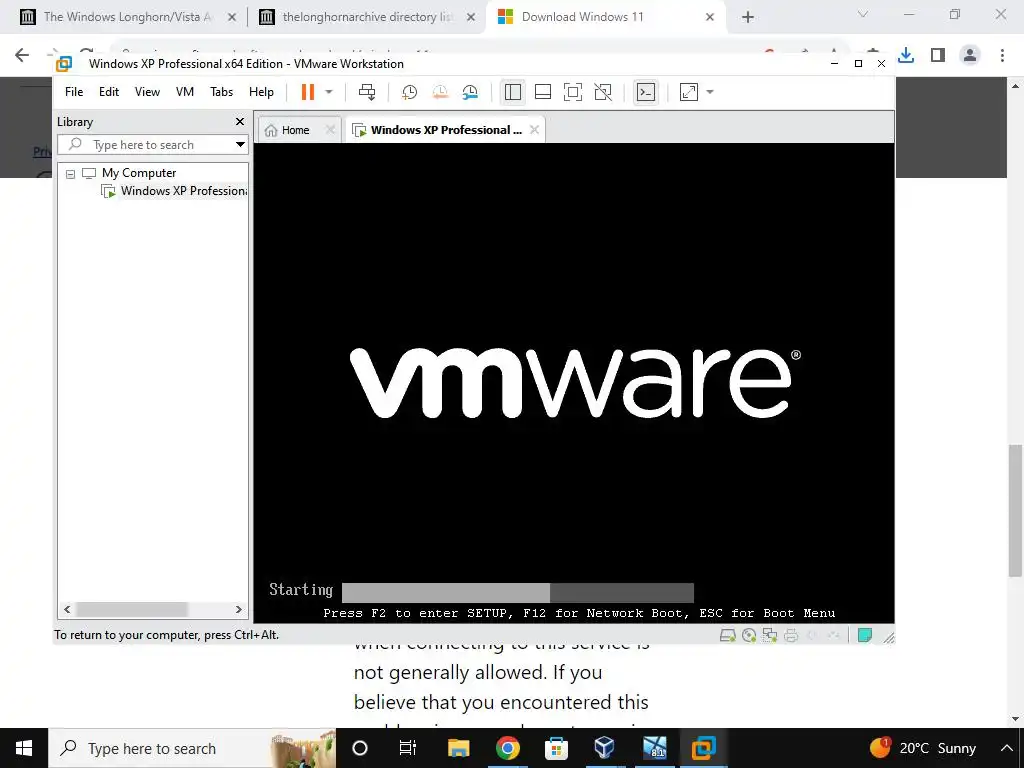
Task: Click inside the VMware guest boot screen
Action: [x=574, y=383]
